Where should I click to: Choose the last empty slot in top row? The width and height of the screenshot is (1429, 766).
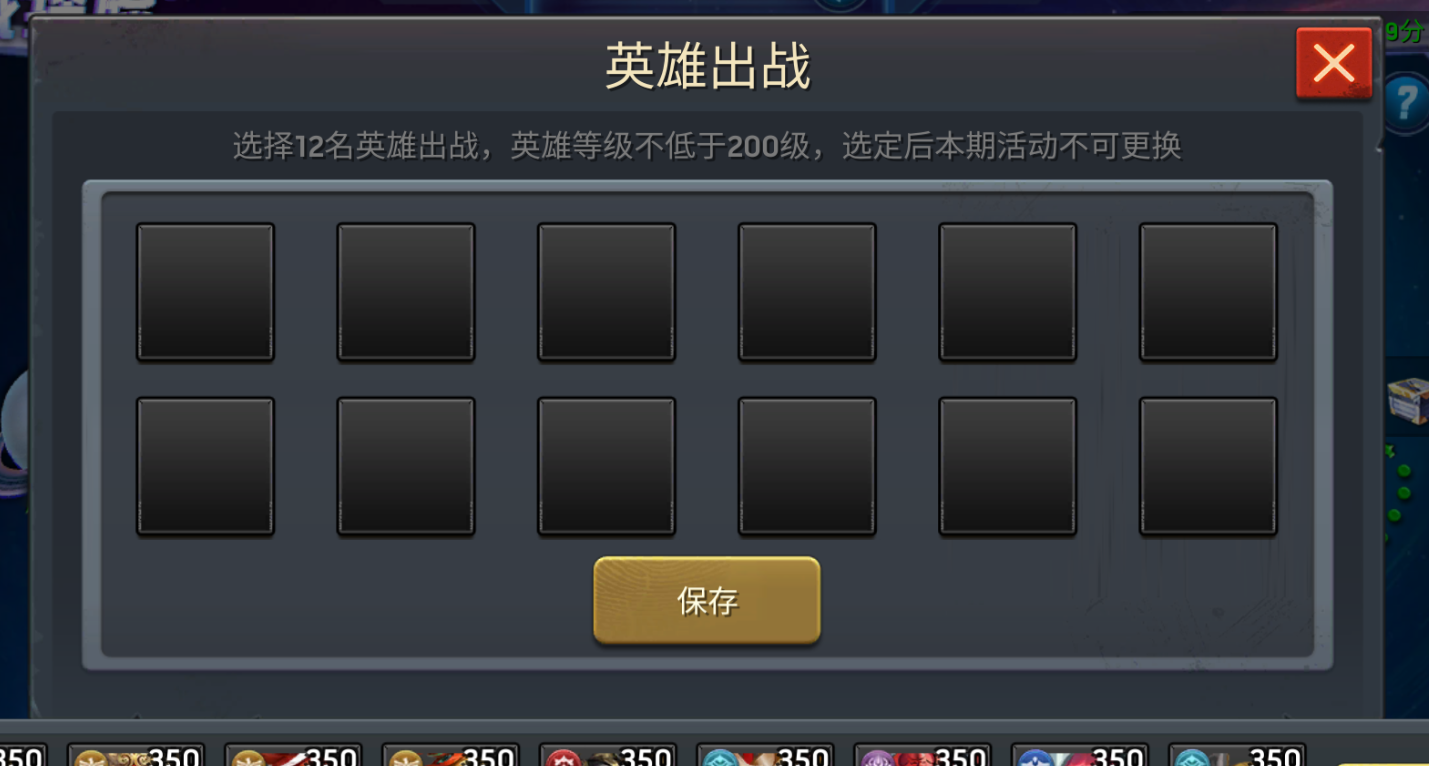1208,292
